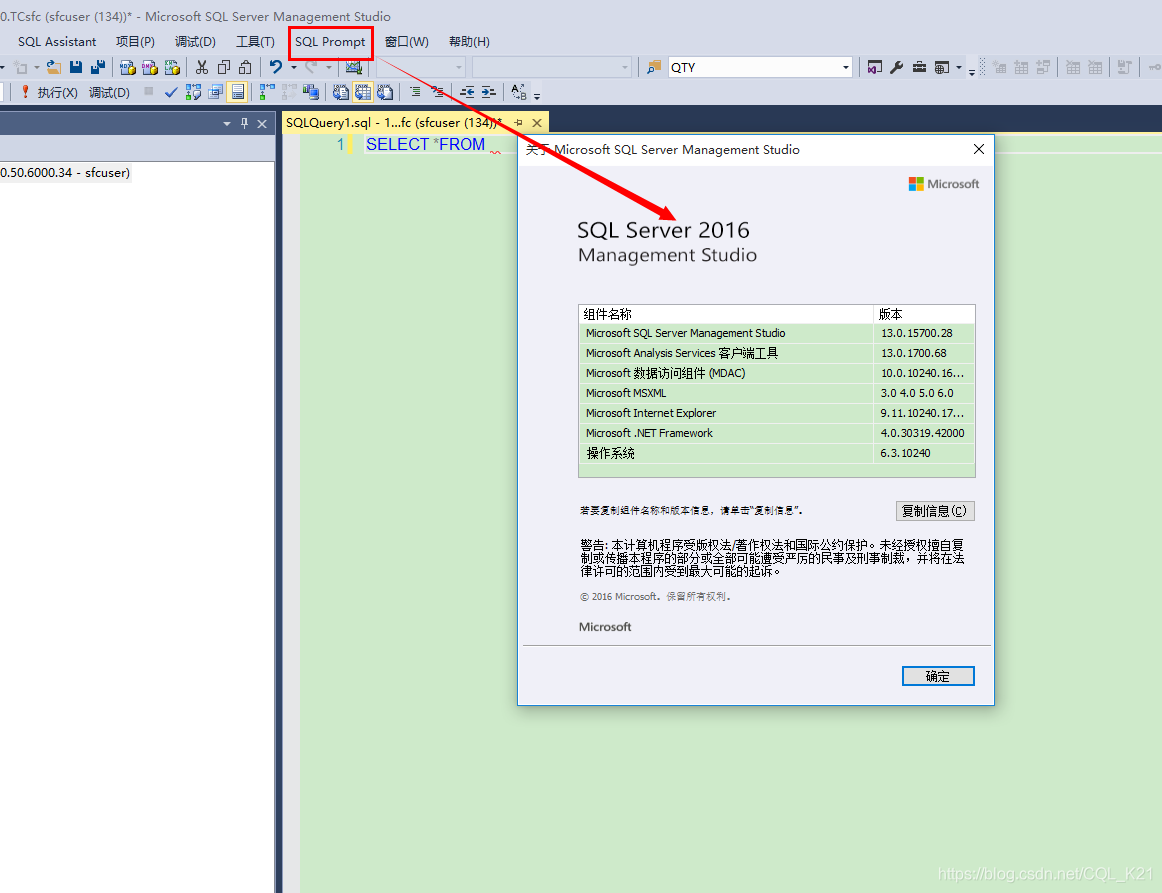Select Results to File icon

[x=385, y=92]
